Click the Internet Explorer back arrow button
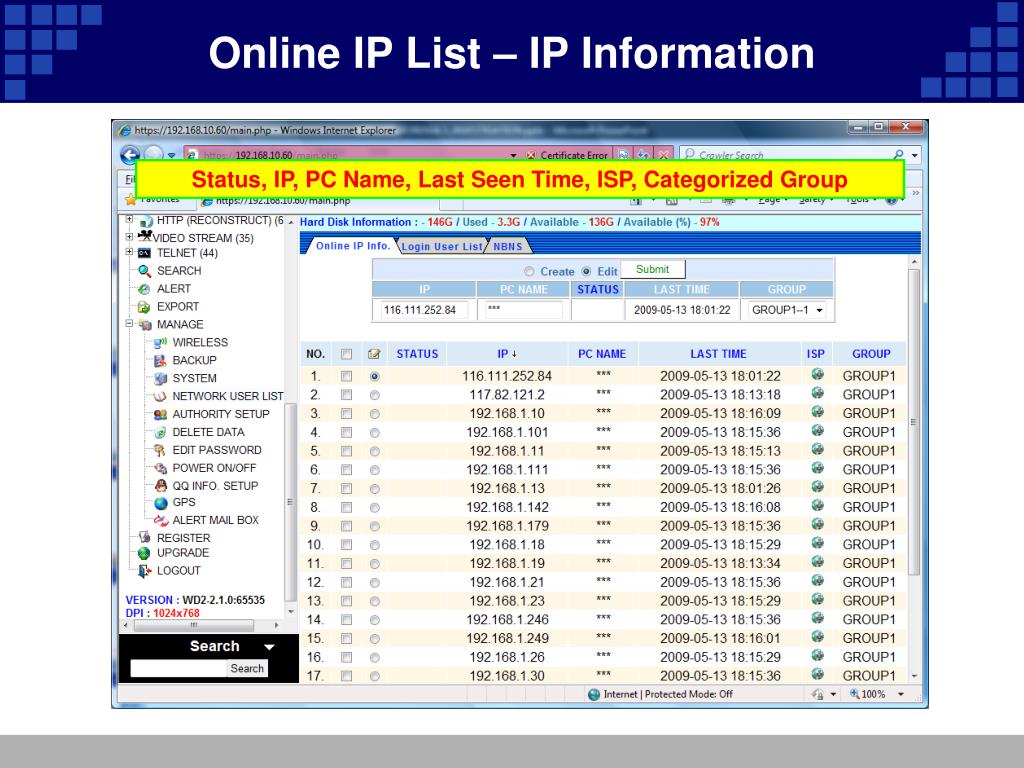This screenshot has height=768, width=1024. coord(130,155)
